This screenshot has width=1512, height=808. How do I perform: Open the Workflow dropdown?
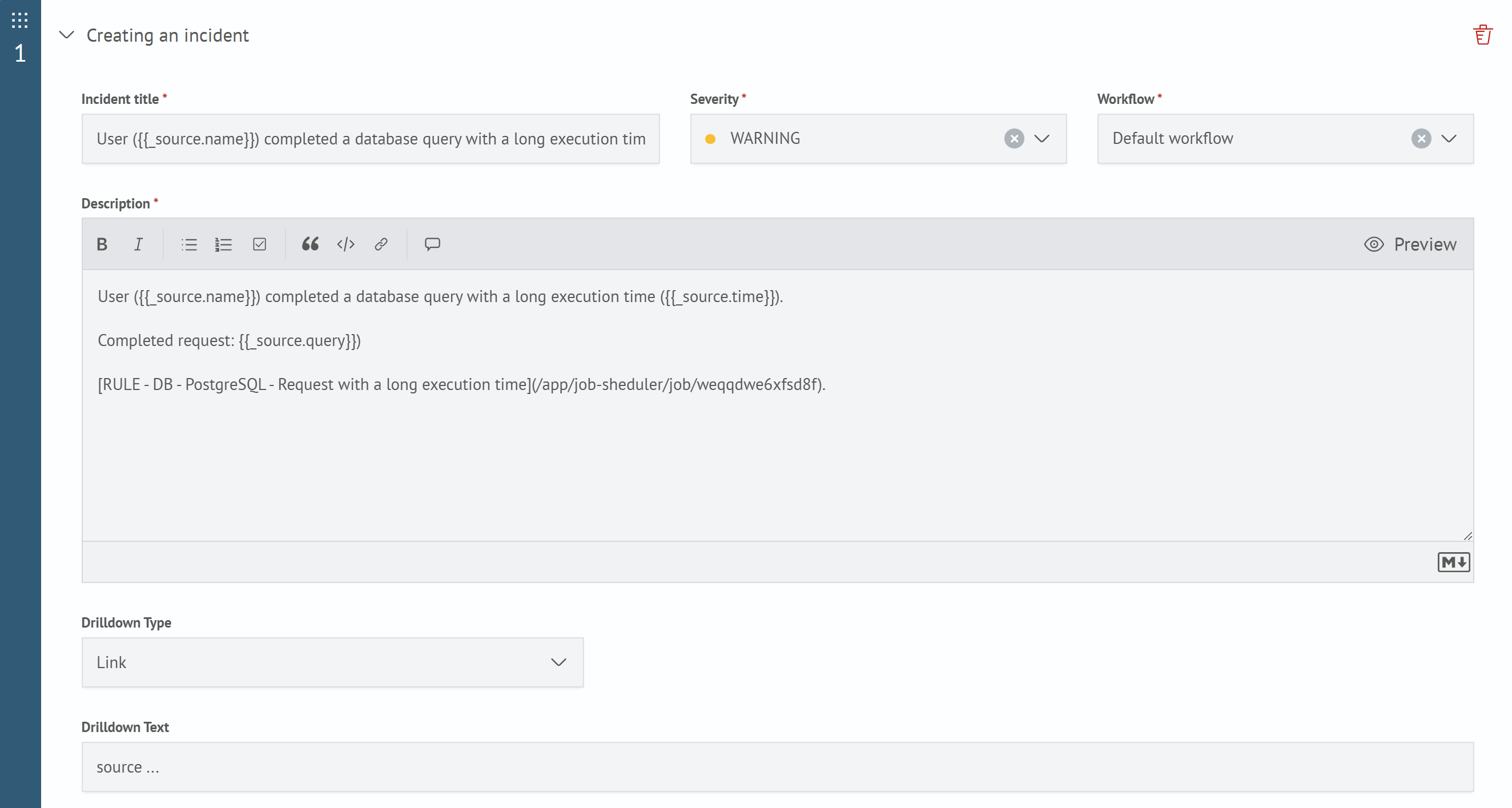[1449, 139]
